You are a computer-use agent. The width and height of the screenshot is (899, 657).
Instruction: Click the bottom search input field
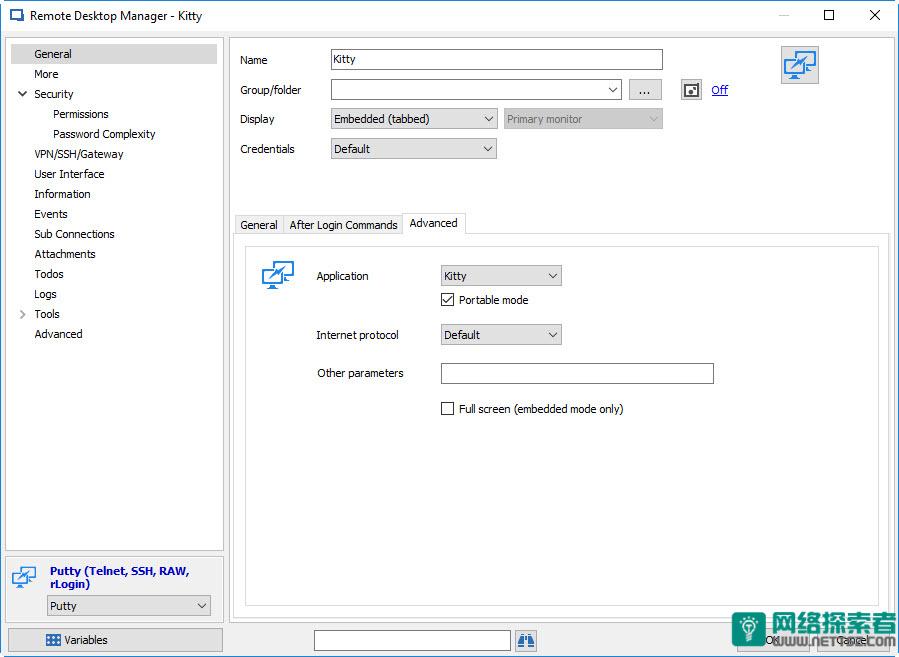tap(412, 640)
